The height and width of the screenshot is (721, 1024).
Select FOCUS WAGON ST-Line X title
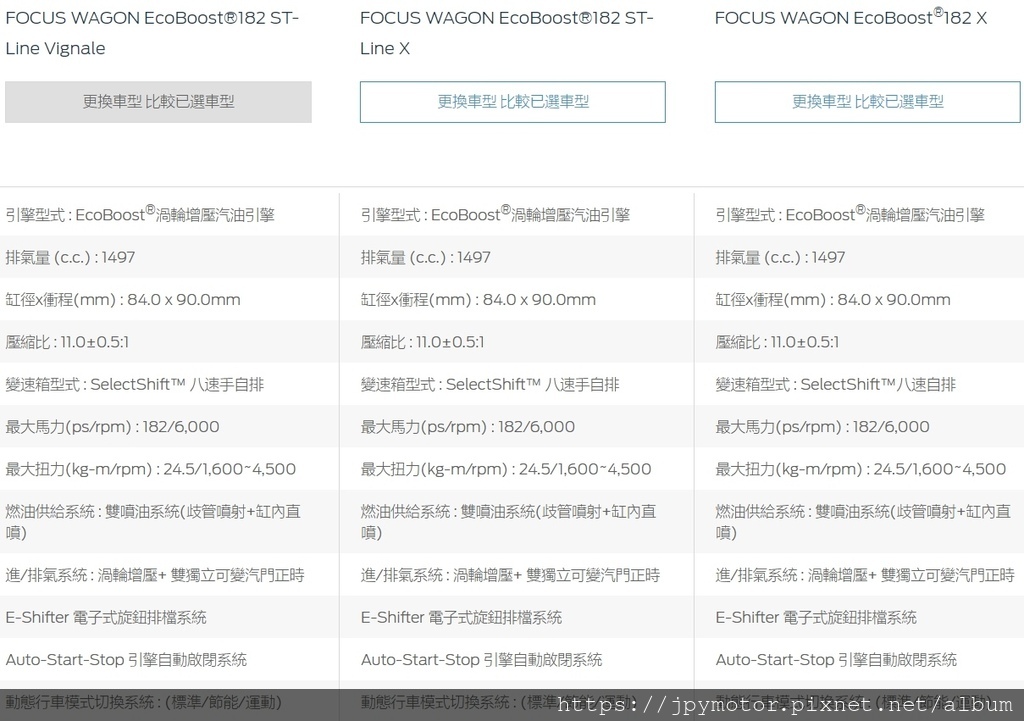click(x=507, y=33)
